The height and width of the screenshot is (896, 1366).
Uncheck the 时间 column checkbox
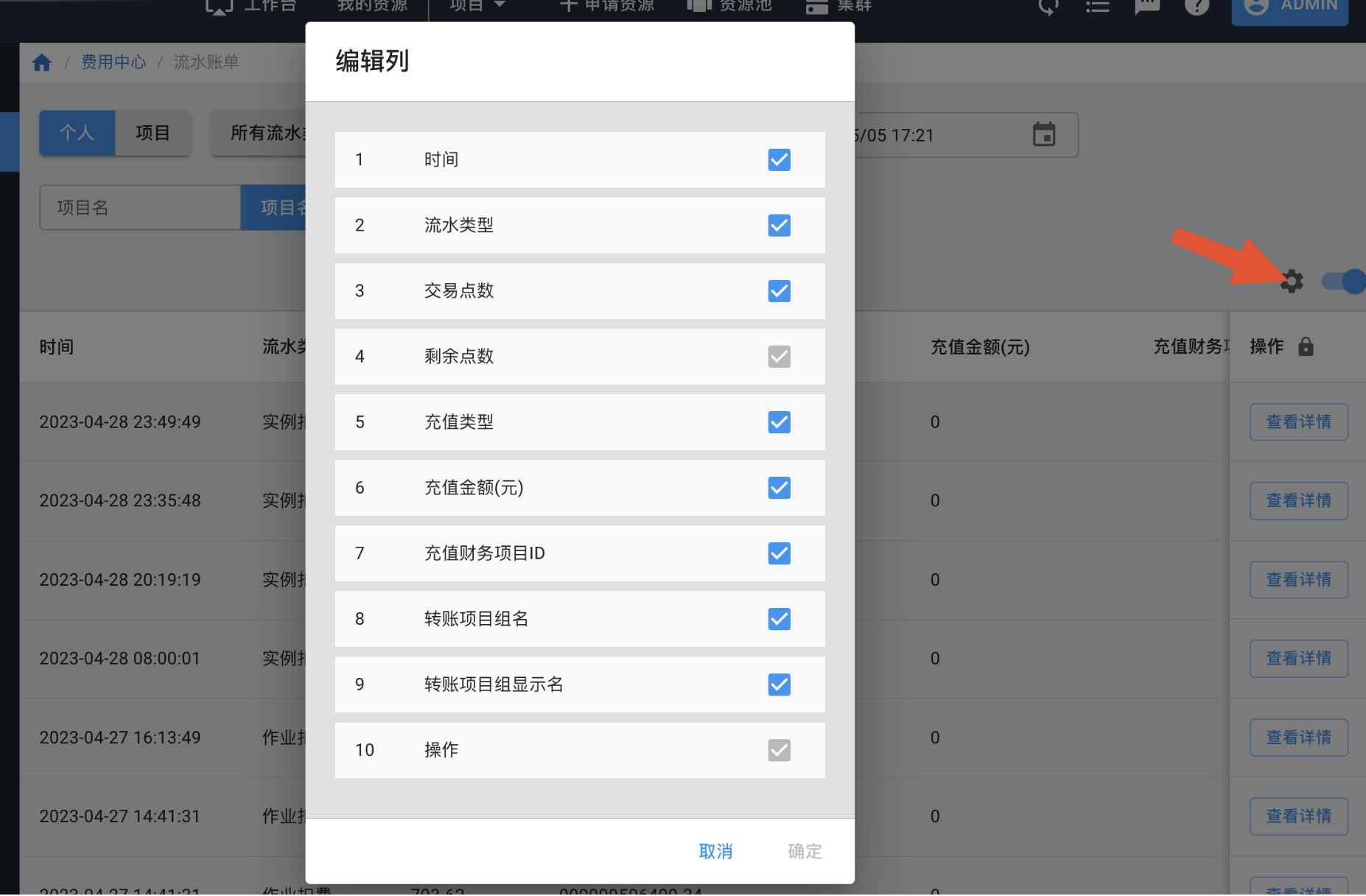779,160
